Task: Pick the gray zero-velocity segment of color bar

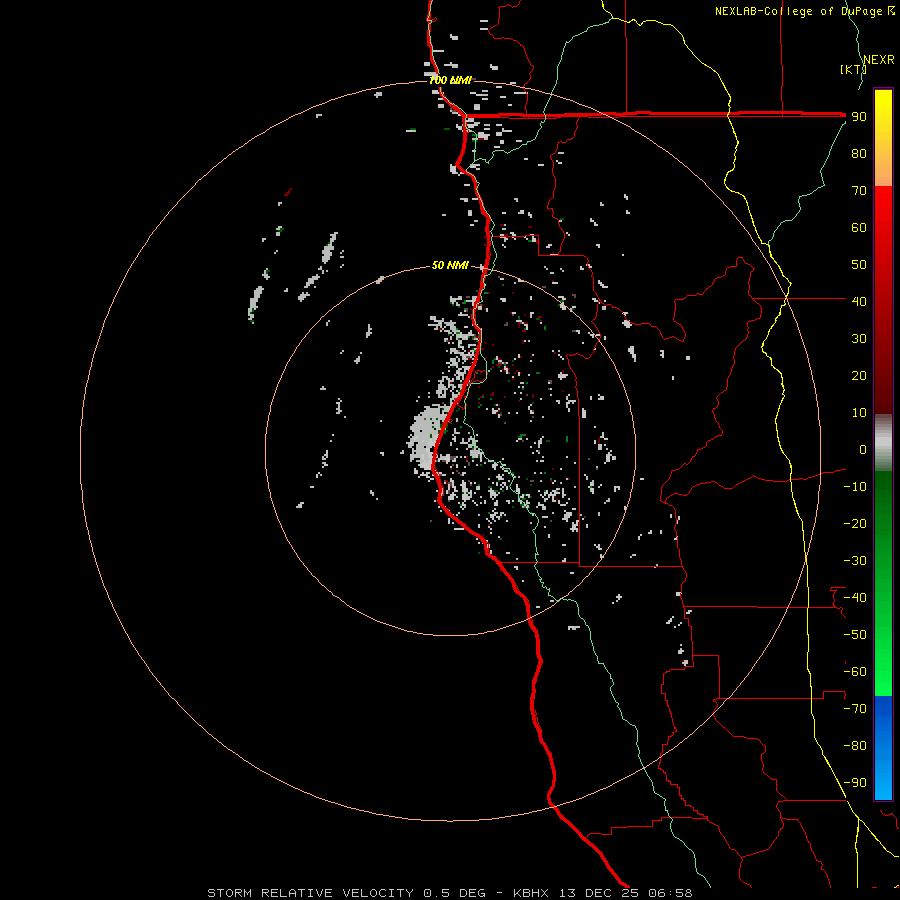Action: click(x=883, y=443)
